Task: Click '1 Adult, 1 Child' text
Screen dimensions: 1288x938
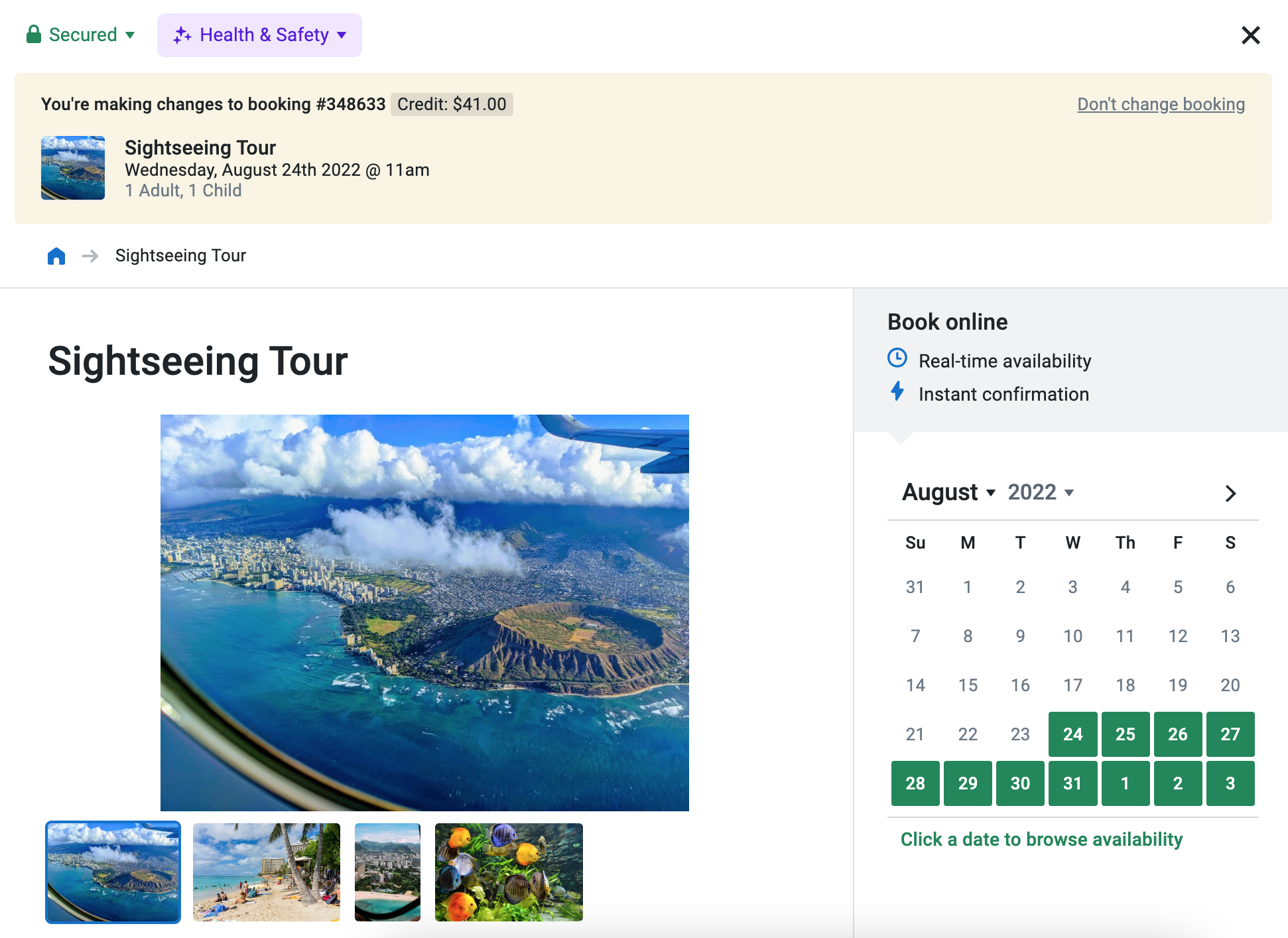Action: [x=183, y=190]
